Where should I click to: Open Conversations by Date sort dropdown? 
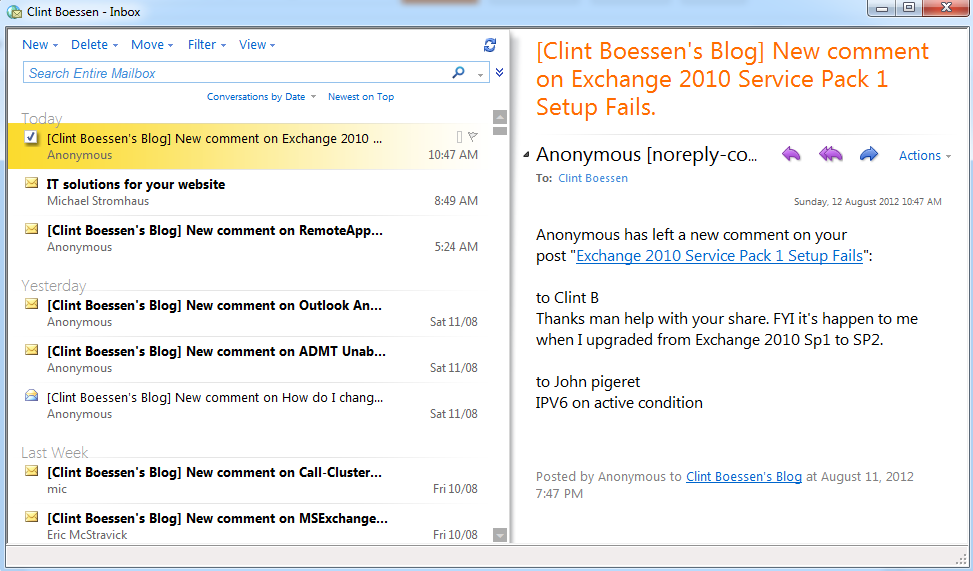point(261,97)
